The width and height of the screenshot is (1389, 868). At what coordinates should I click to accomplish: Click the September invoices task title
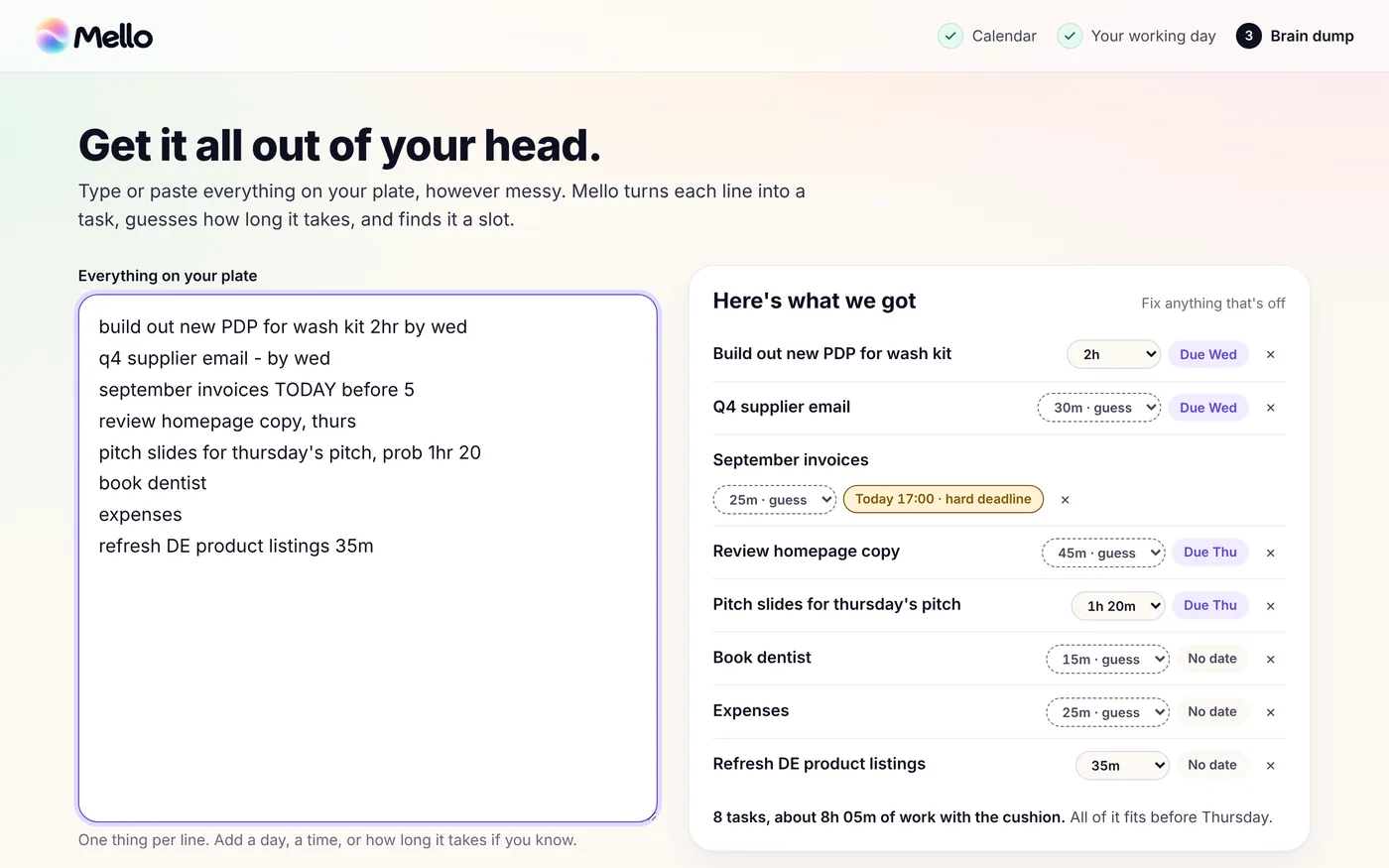790,459
